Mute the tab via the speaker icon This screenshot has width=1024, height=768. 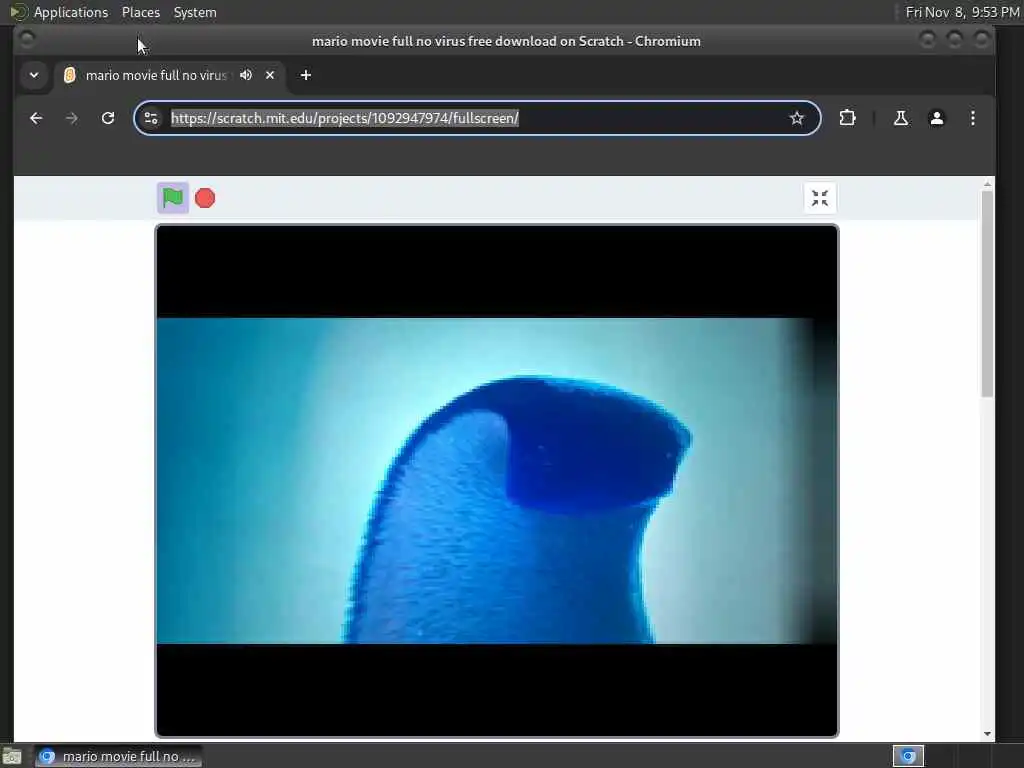[246, 75]
